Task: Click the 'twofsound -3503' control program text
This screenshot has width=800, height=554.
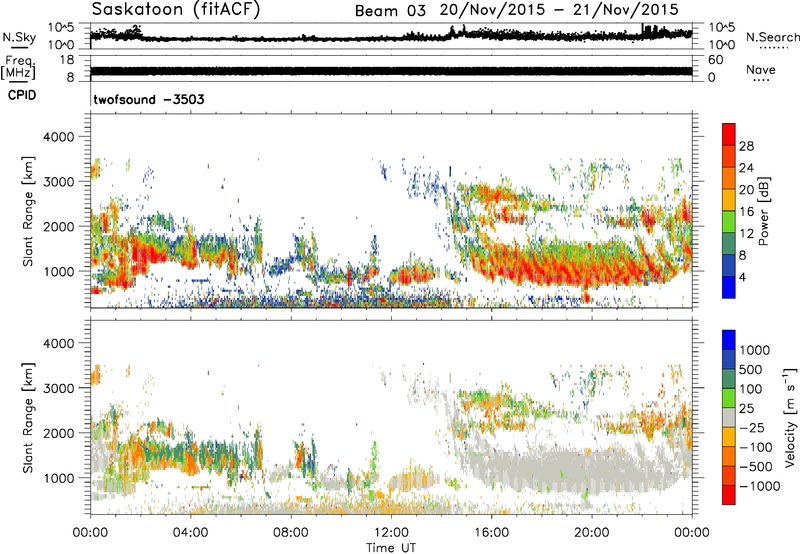Action: [148, 99]
